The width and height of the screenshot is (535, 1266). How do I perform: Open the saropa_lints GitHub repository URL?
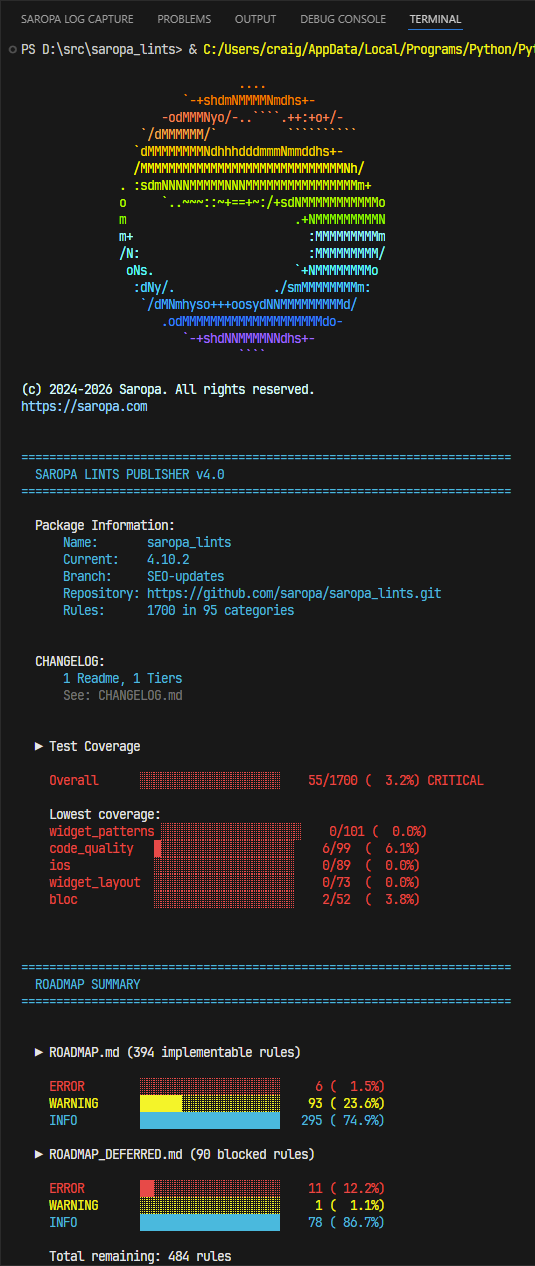(294, 593)
